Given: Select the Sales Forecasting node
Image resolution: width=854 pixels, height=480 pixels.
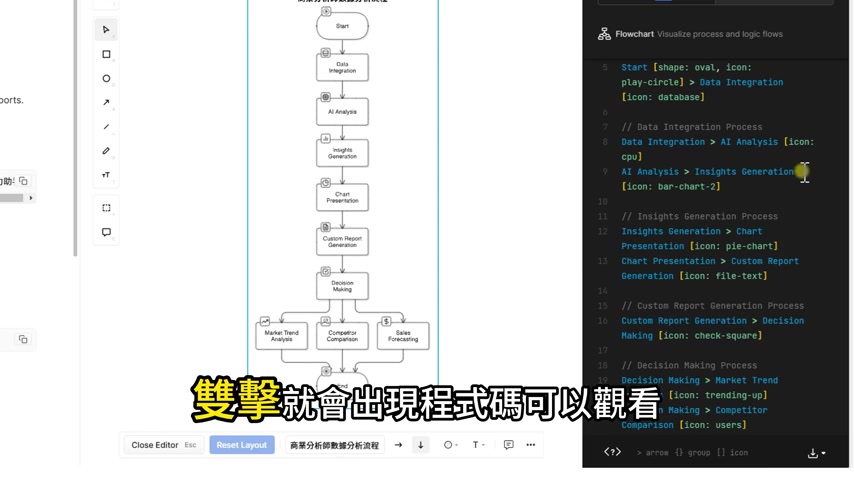Looking at the screenshot, I should tap(403, 336).
